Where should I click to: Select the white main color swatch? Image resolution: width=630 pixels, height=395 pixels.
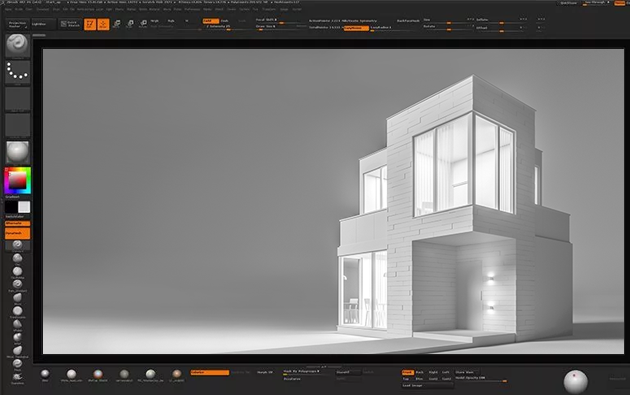pyautogui.click(x=24, y=207)
